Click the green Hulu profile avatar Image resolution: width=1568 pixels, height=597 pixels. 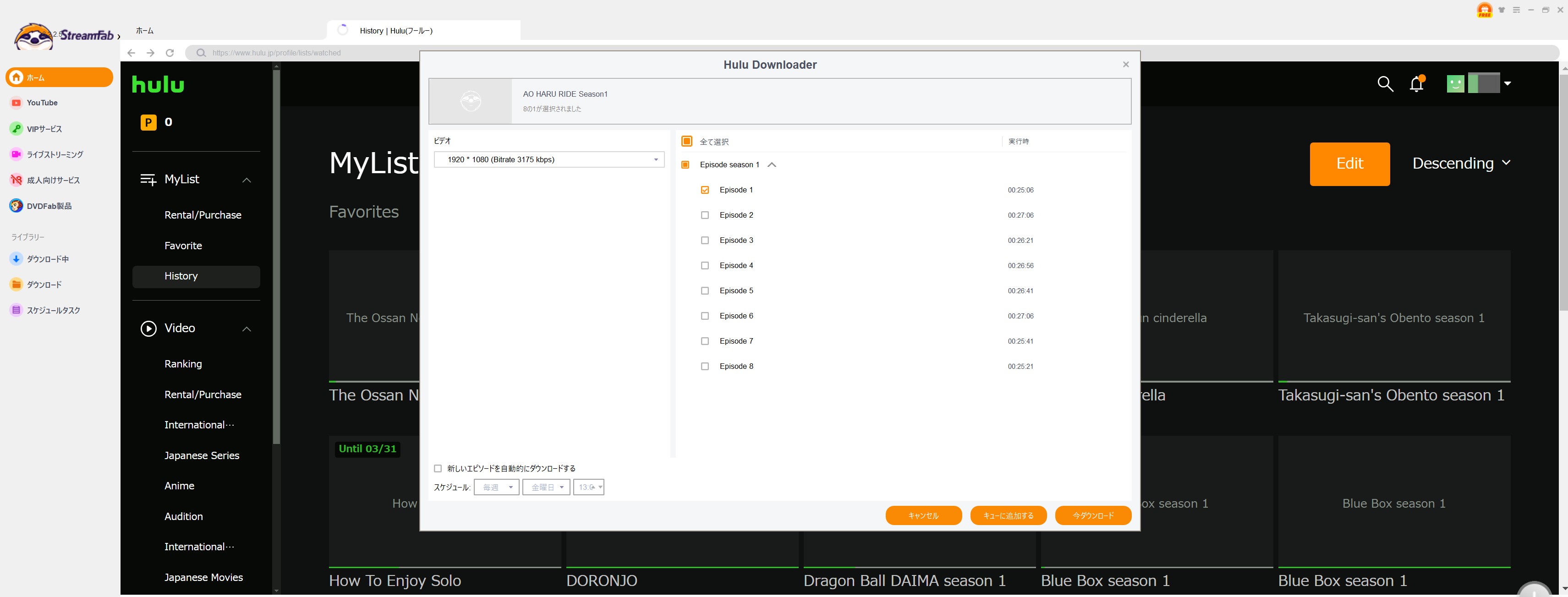1455,83
